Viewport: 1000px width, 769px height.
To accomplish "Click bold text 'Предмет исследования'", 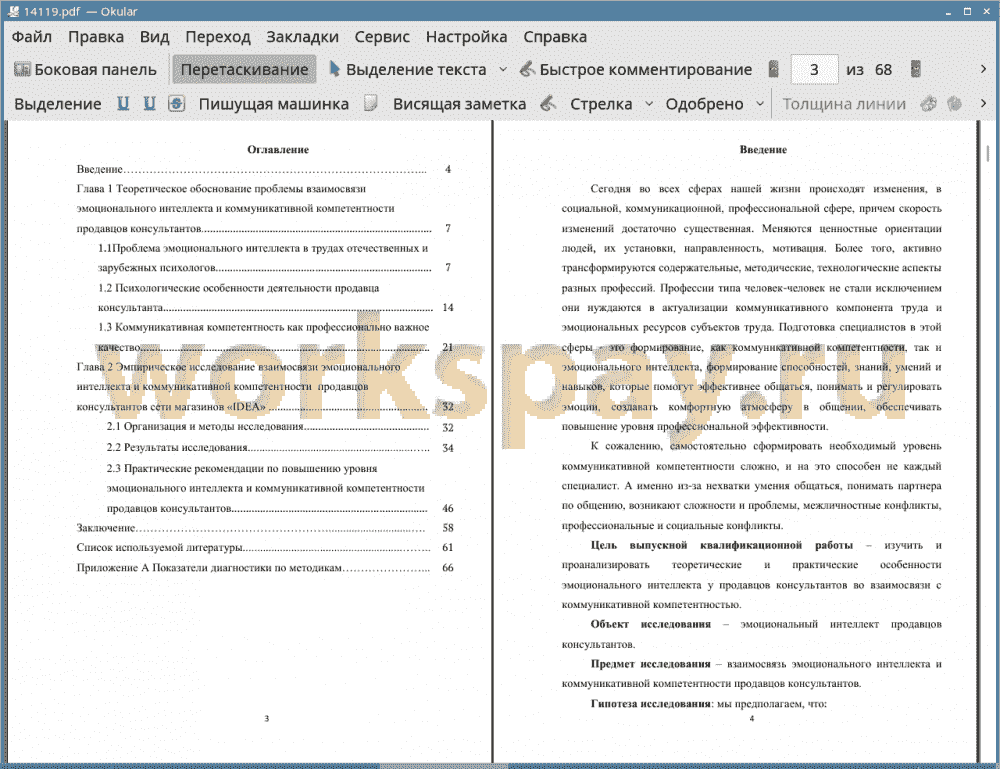I will (650, 664).
